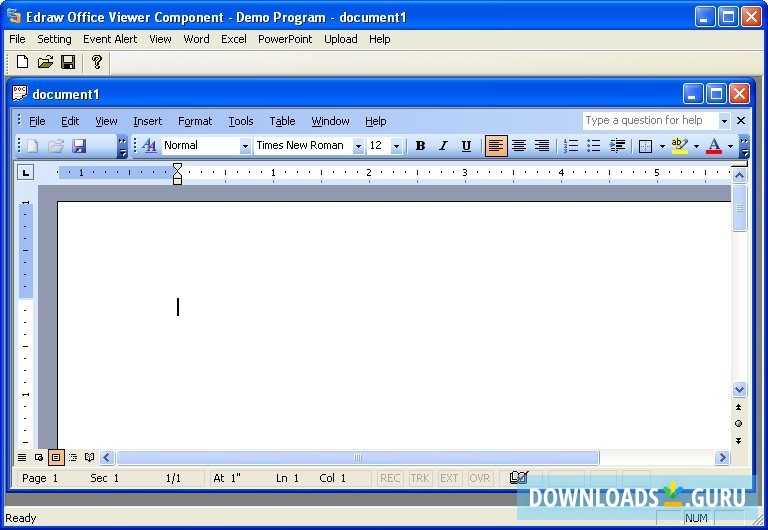
Task: Click the vertical scrollbar down arrow
Action: [x=740, y=390]
